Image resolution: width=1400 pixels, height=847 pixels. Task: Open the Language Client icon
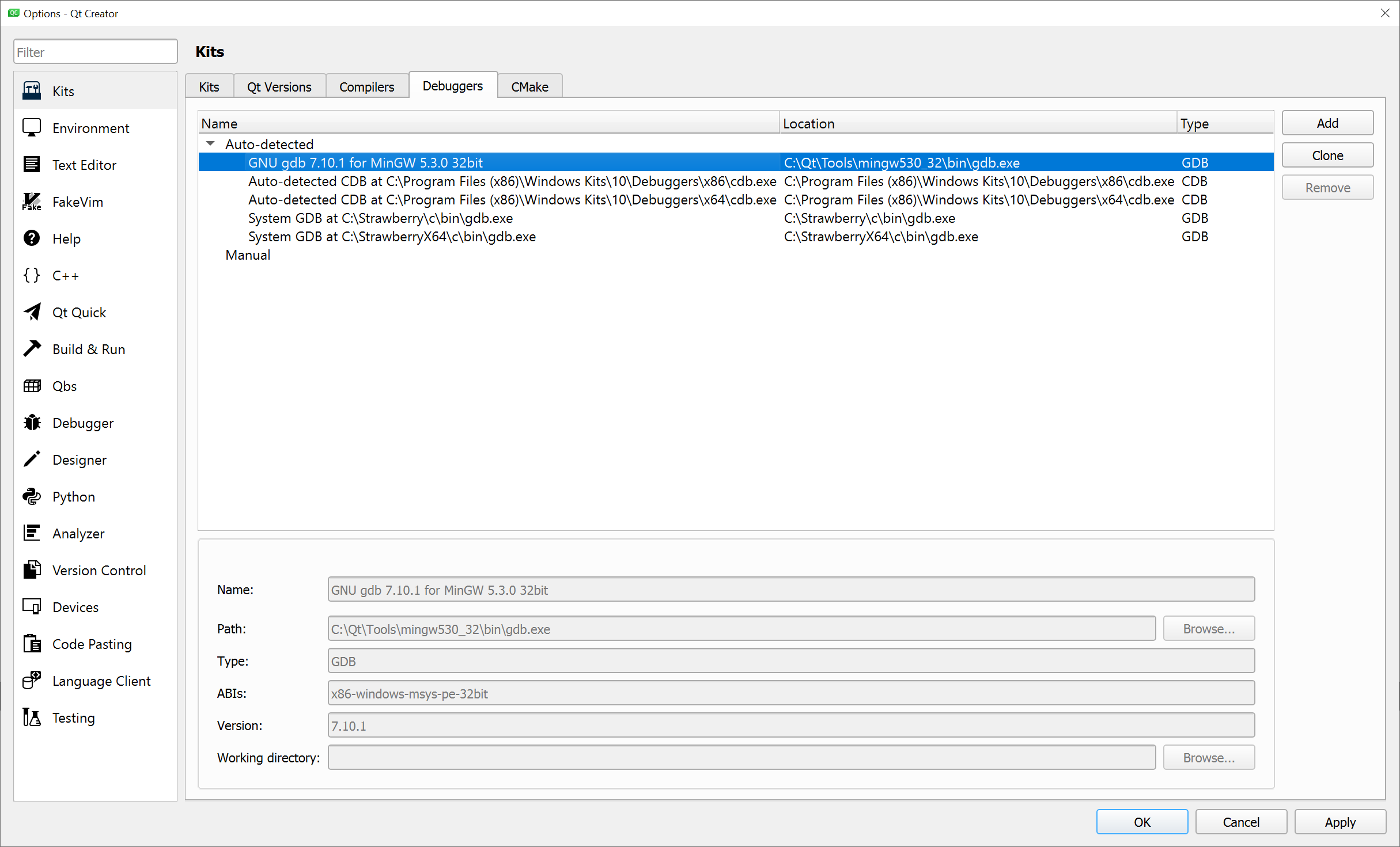(x=32, y=681)
